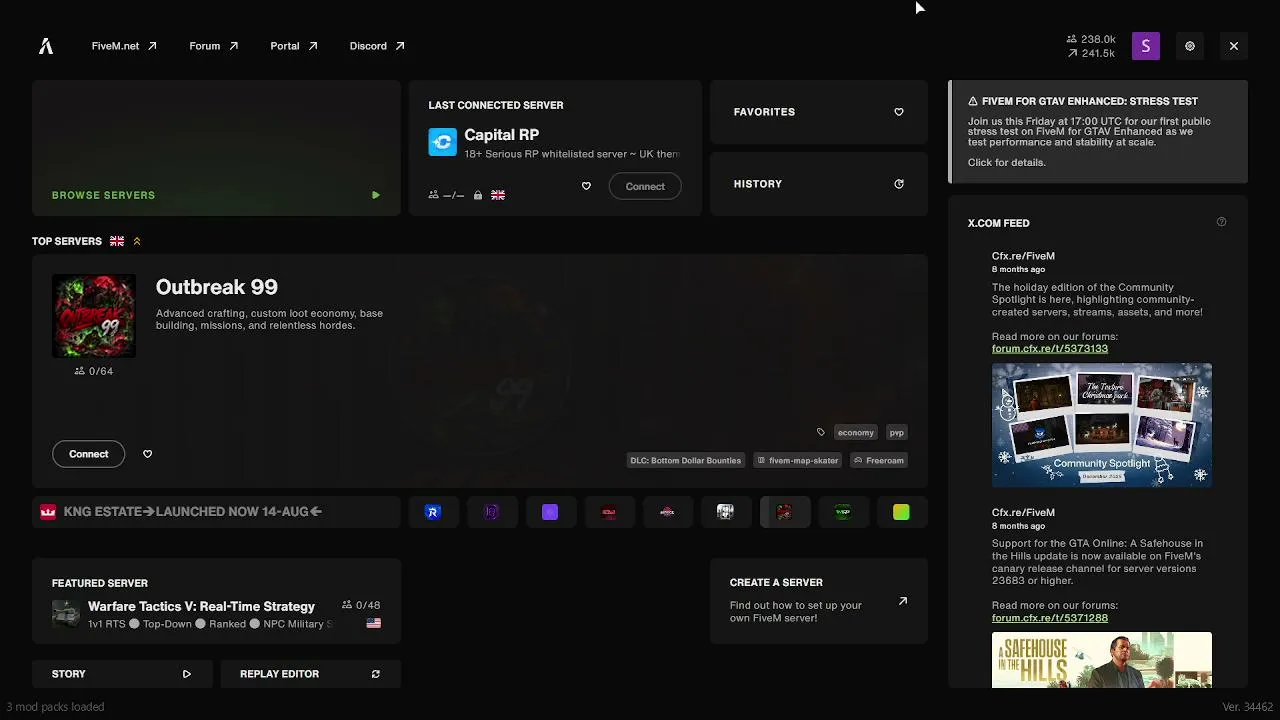Click the UK flag next to Top Servers
The height and width of the screenshot is (720, 1280).
click(117, 241)
